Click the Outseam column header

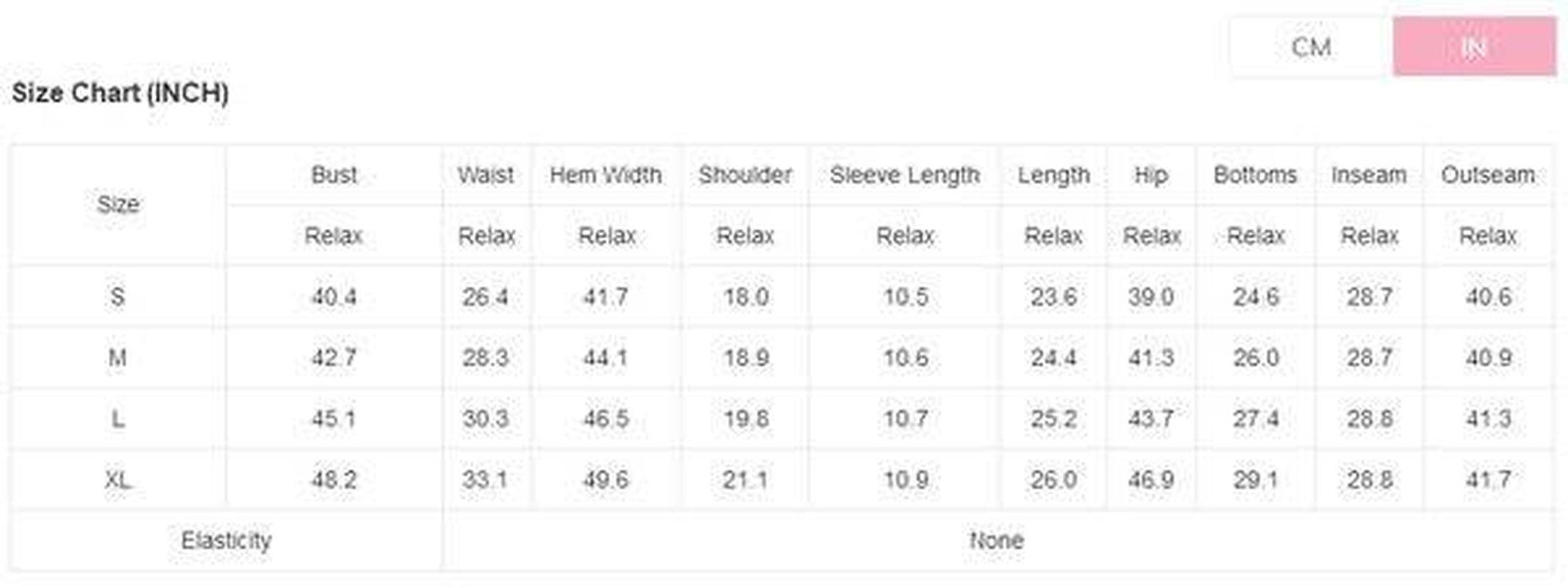tap(1488, 175)
